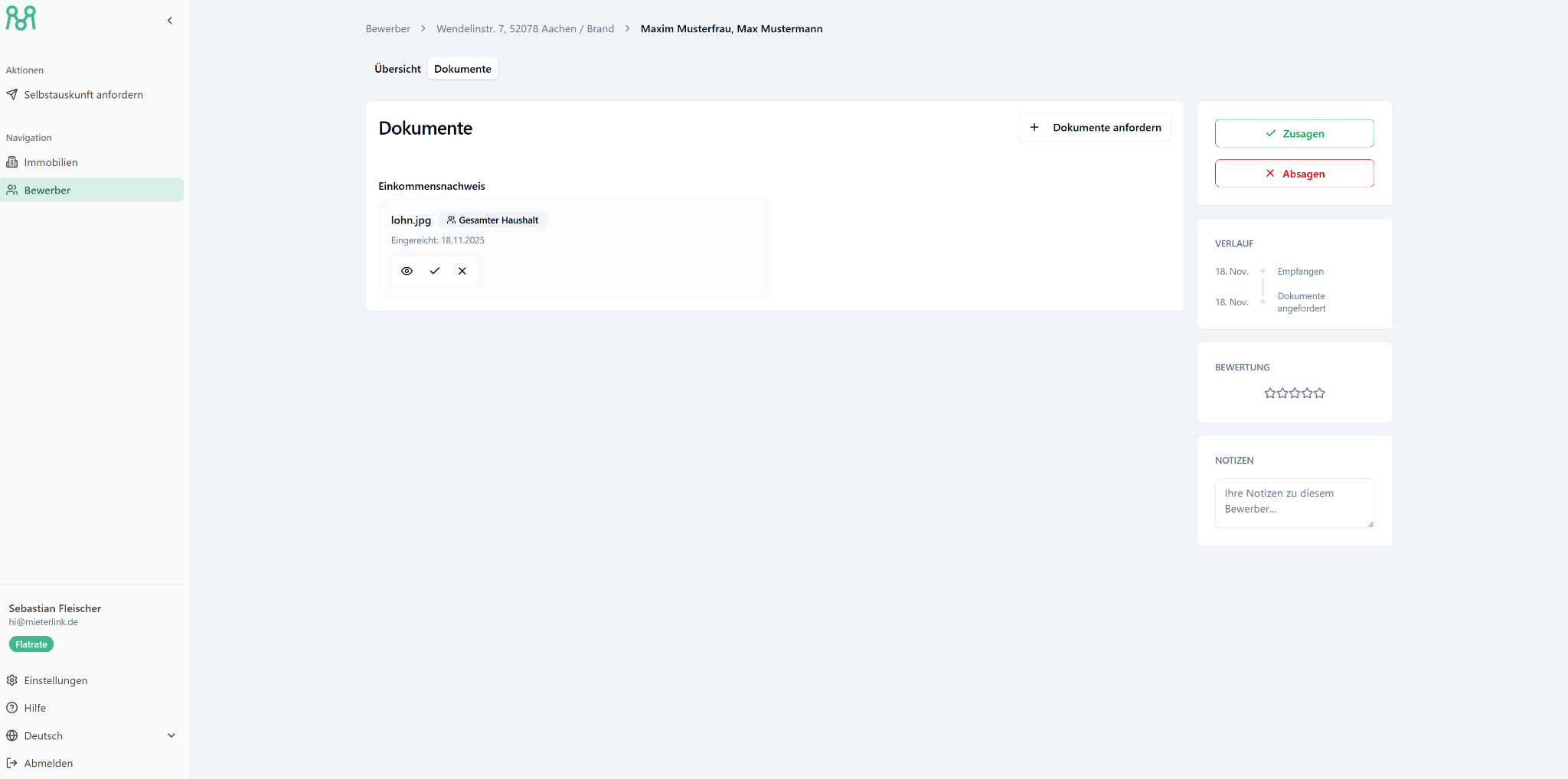
Task: Rate applicant with the first star
Action: tap(1270, 393)
